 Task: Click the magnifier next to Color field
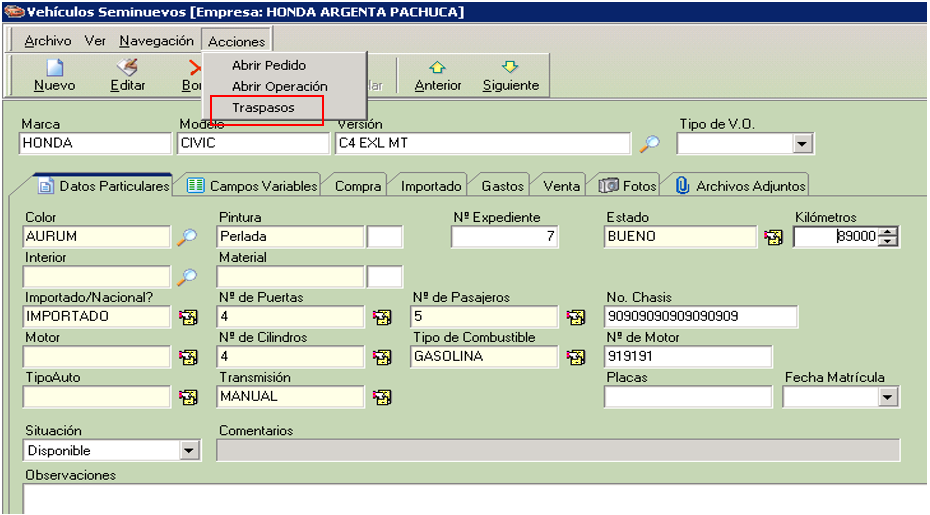click(x=187, y=237)
